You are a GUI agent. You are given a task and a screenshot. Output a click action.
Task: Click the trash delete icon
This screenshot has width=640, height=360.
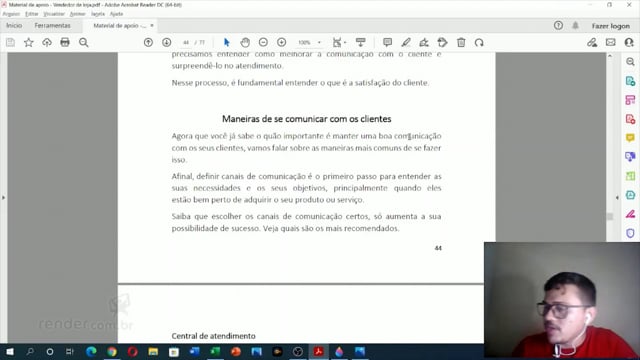(x=461, y=42)
